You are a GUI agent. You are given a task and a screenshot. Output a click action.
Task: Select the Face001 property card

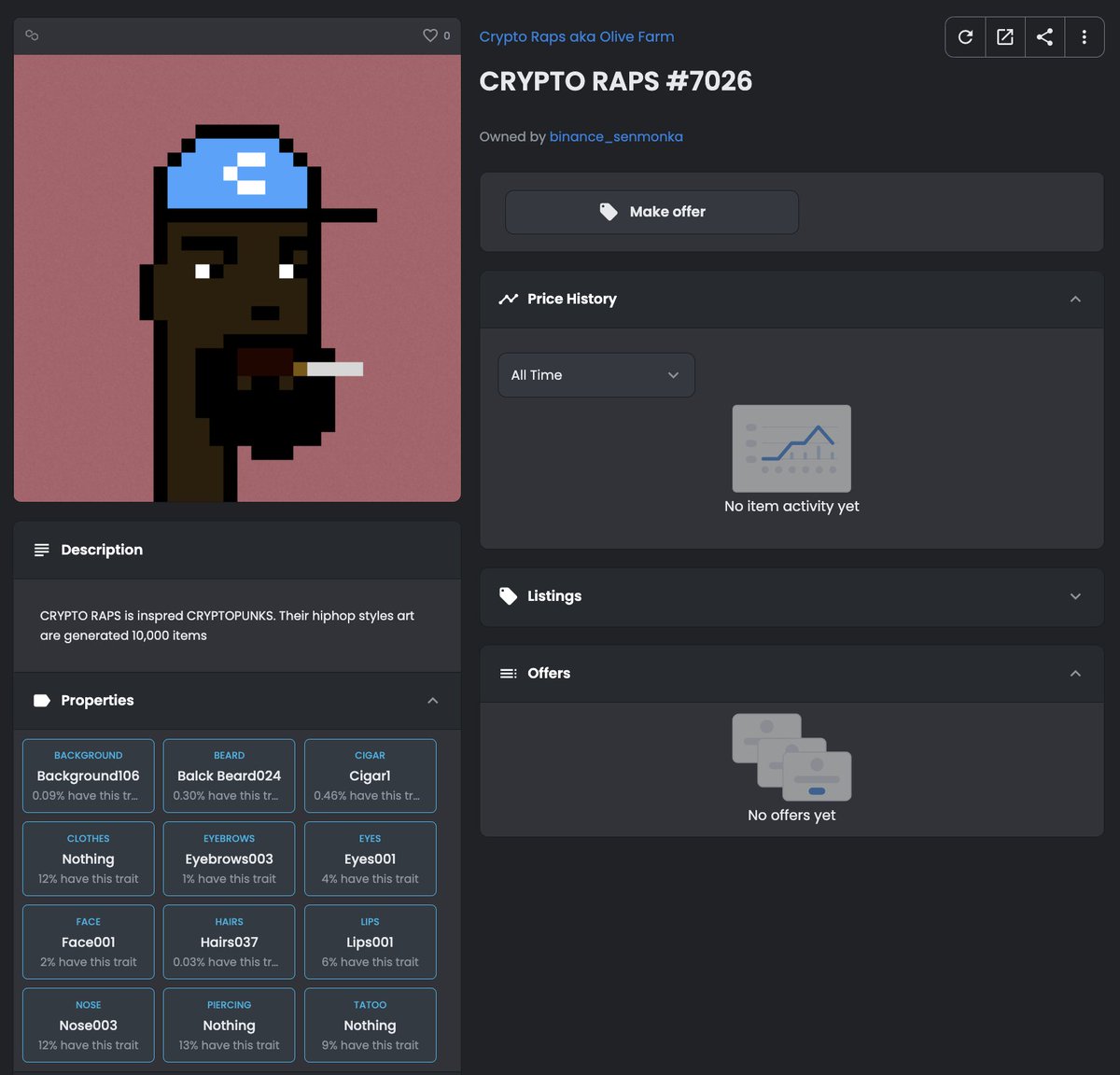[89, 942]
